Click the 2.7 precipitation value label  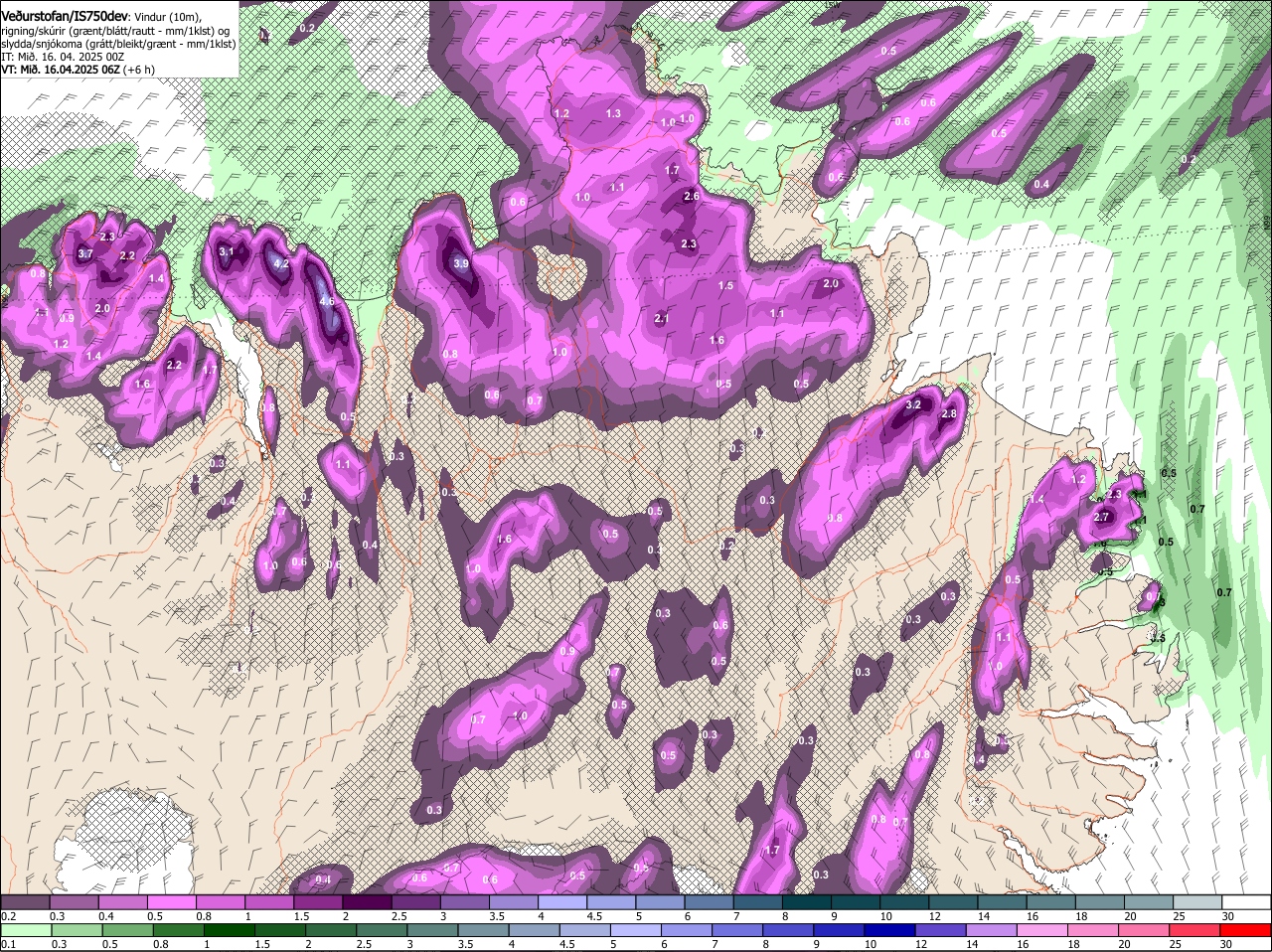[x=1101, y=518]
